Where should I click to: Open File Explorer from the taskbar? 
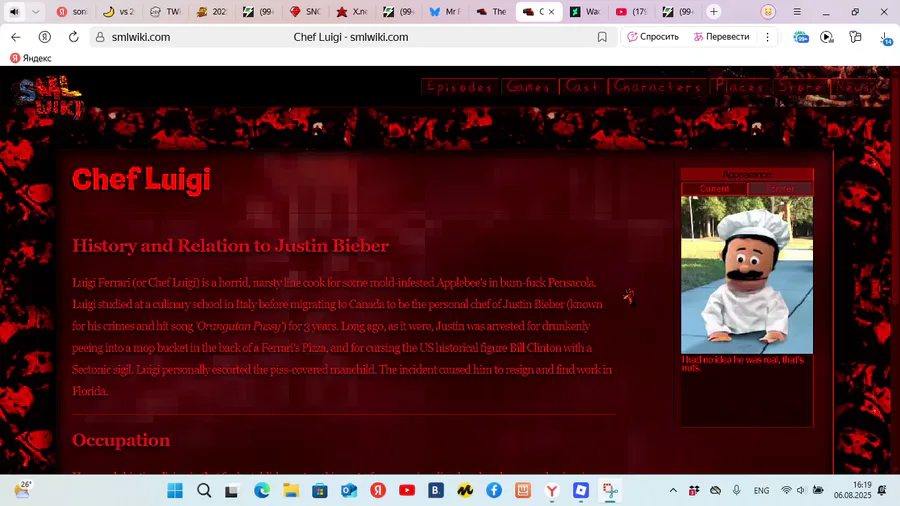[291, 491]
